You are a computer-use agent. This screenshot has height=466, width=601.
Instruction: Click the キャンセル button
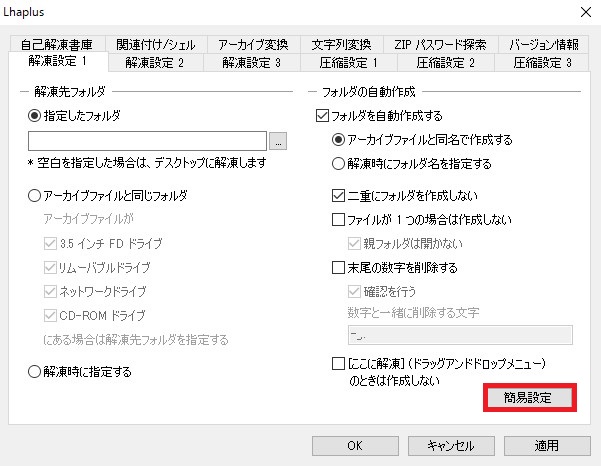pyautogui.click(x=451, y=446)
